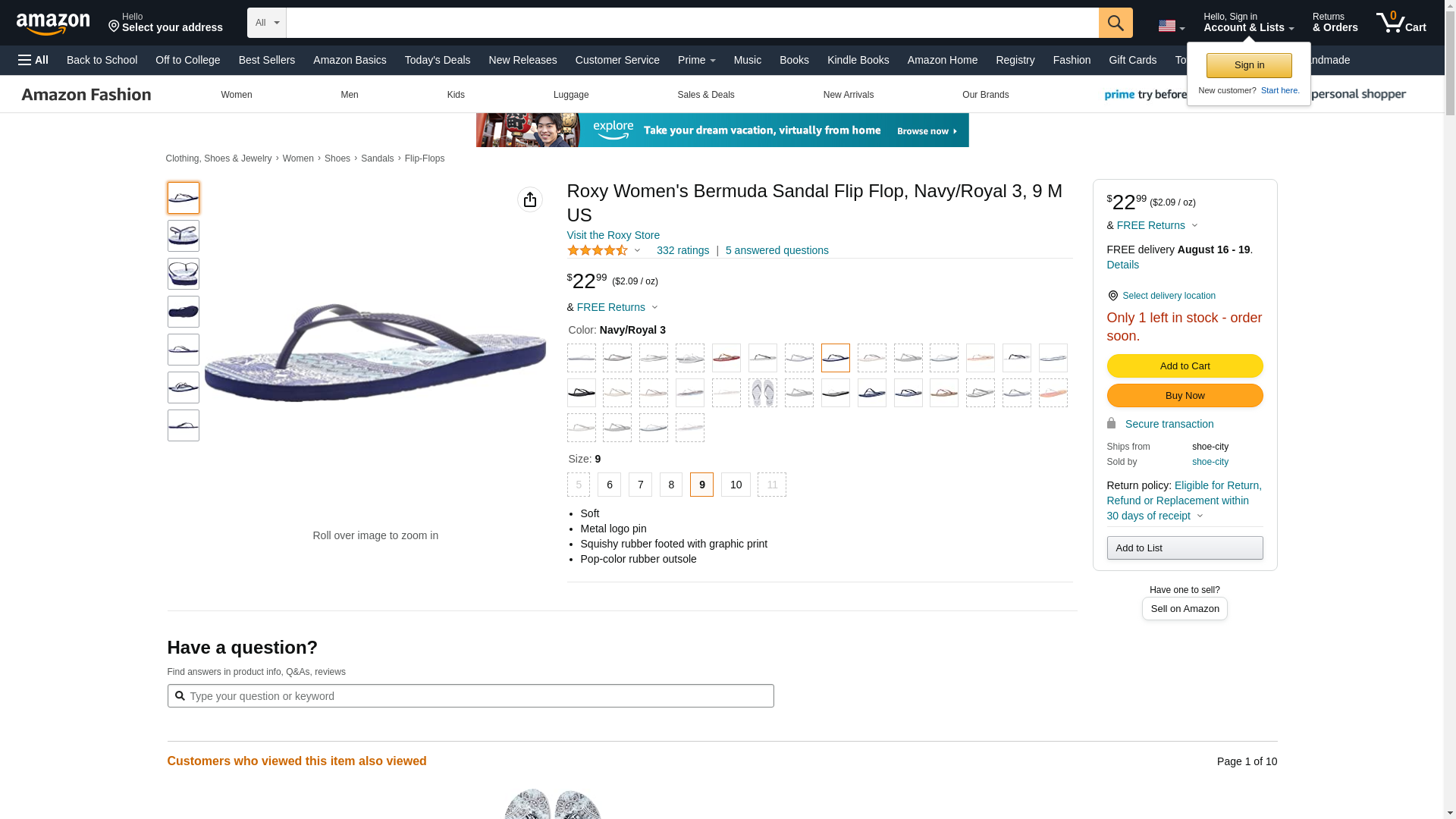This screenshot has height=819, width=1456.
Task: Click the select delivery location pin
Action: tap(1112, 296)
